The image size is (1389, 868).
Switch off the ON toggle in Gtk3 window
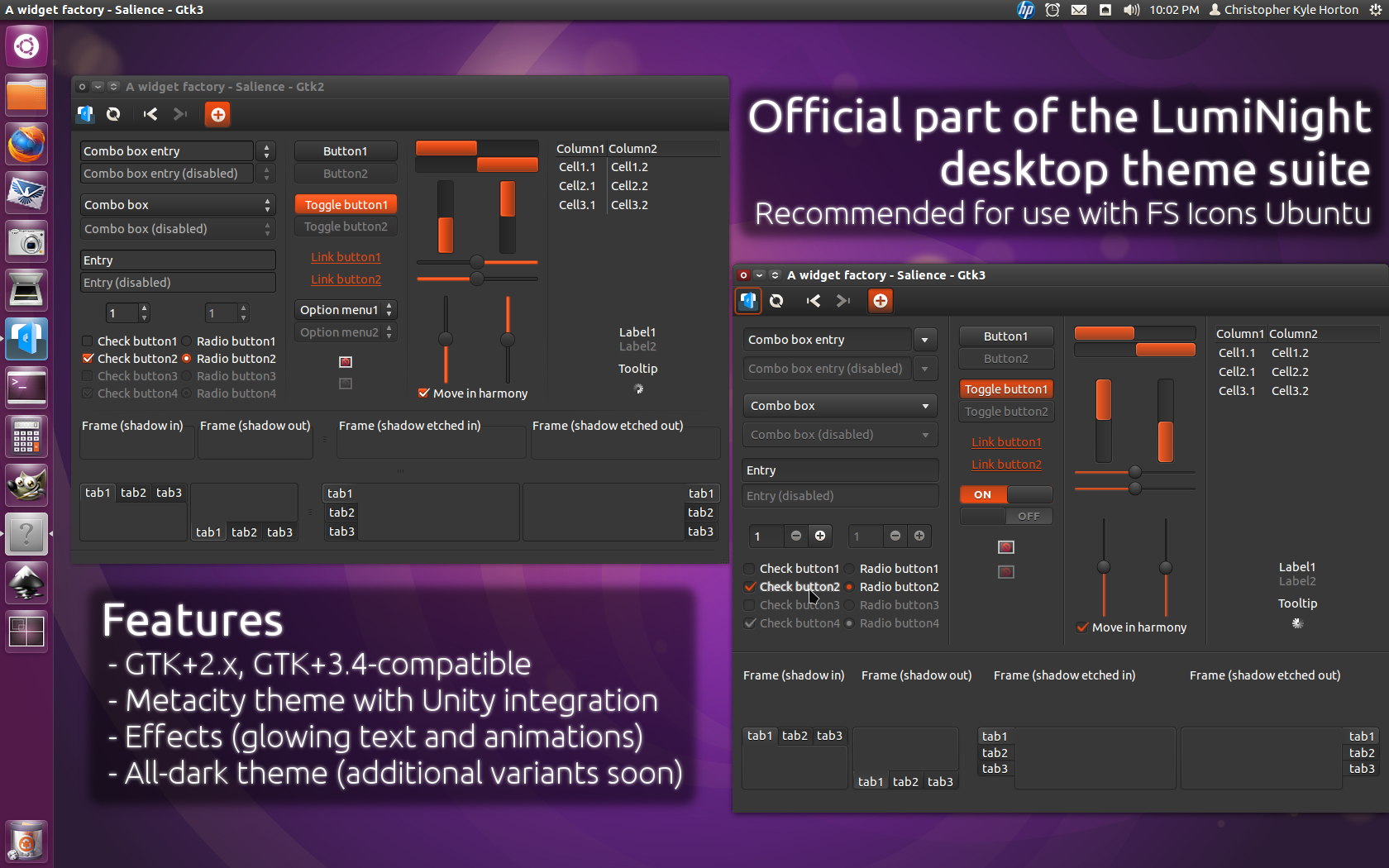point(1006,494)
